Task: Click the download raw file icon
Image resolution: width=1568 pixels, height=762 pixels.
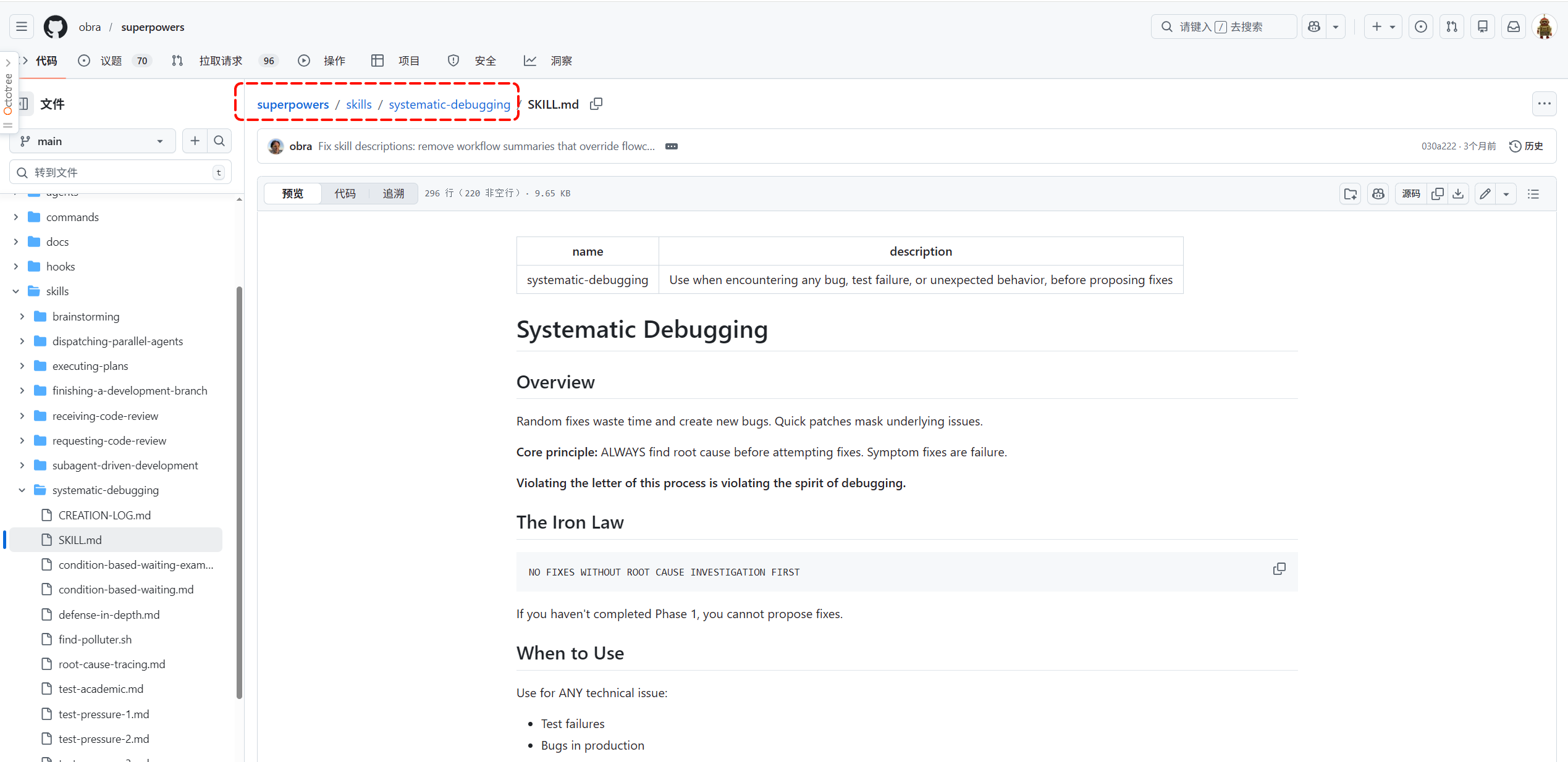Action: (1458, 194)
